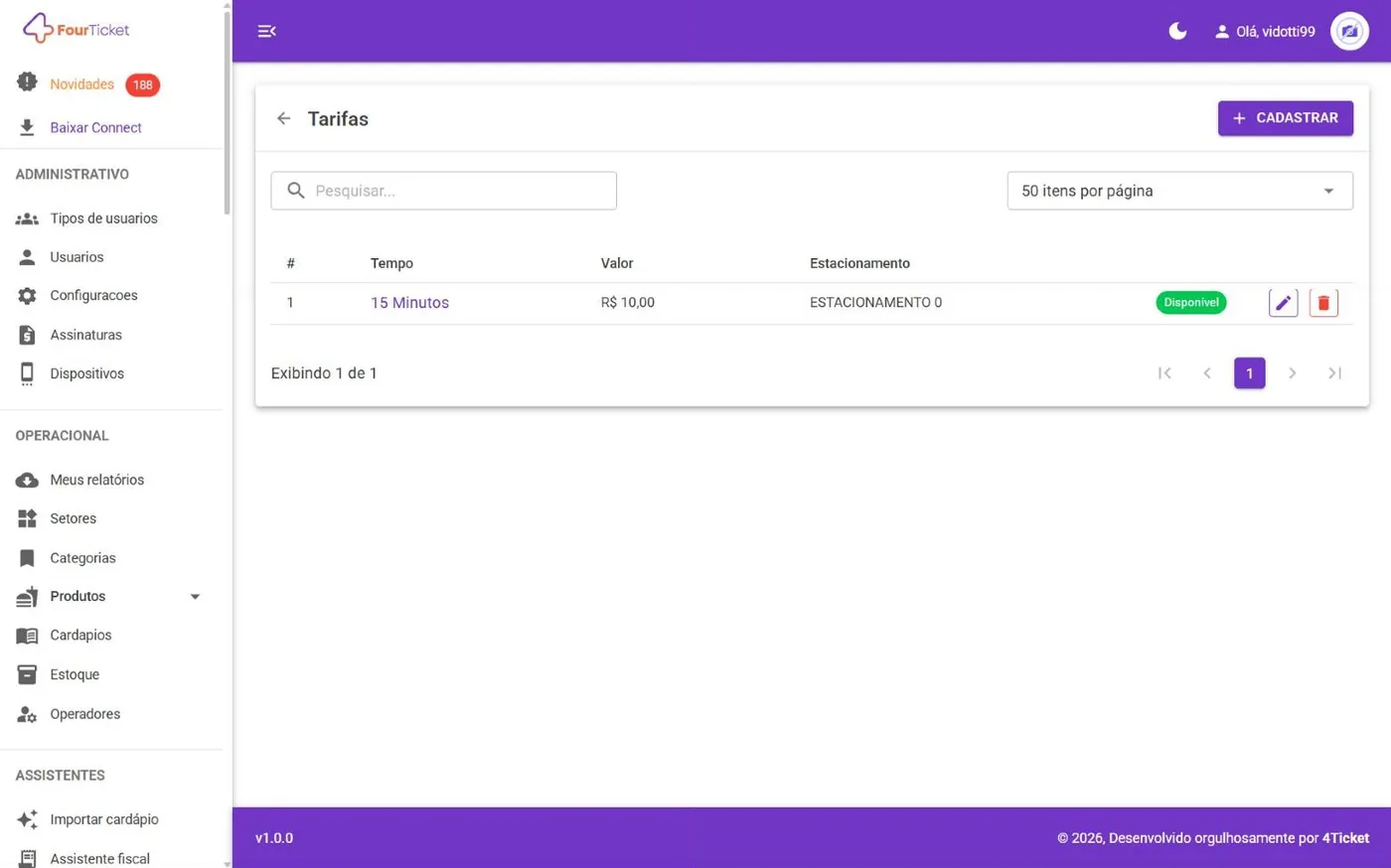Click the Meus relatórios cloud icon
Image resolution: width=1391 pixels, height=868 pixels.
[x=27, y=480]
